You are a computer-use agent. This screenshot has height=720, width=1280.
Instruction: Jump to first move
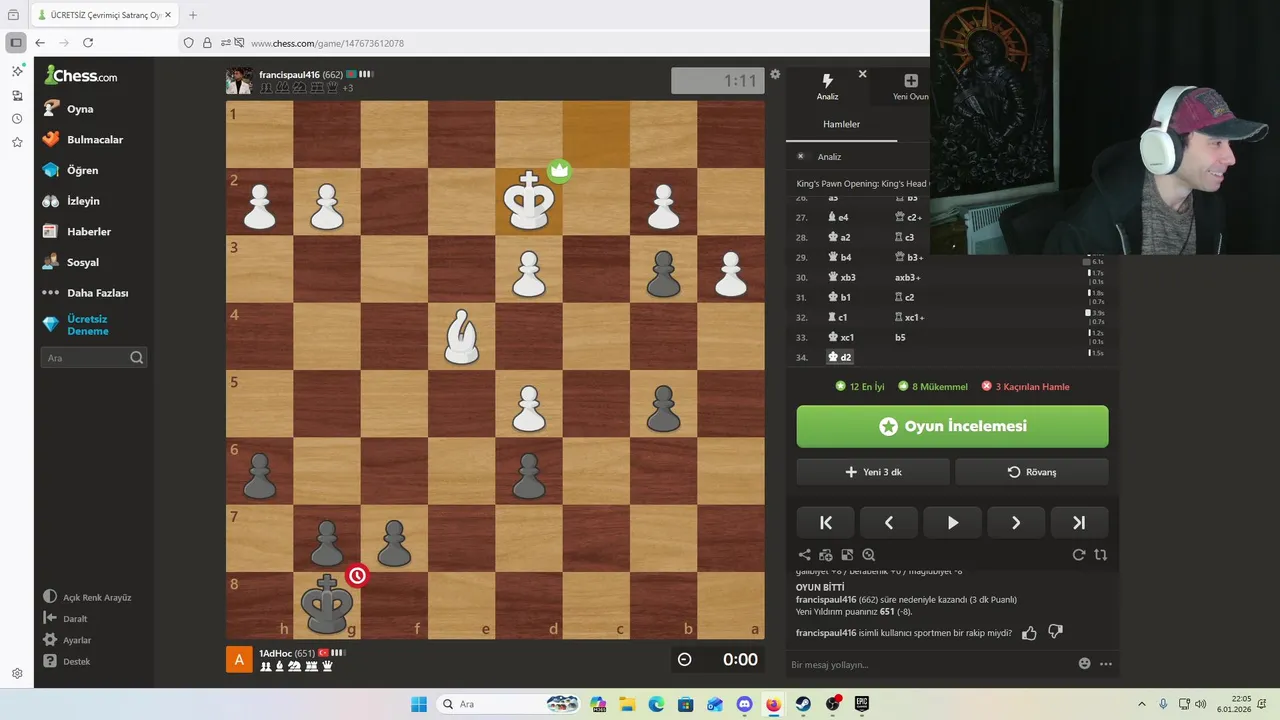coord(826,522)
